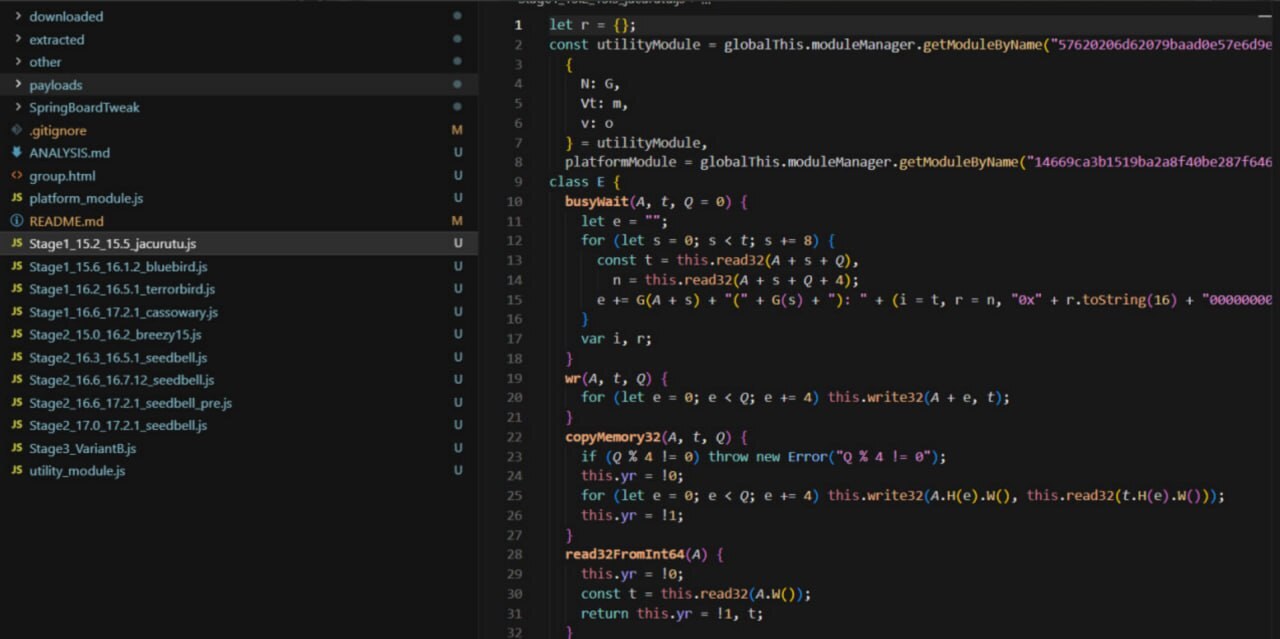Image resolution: width=1280 pixels, height=639 pixels.
Task: Click the JS icon of Stage2_15.0_16.2_breezy15.js
Action: click(x=16, y=335)
